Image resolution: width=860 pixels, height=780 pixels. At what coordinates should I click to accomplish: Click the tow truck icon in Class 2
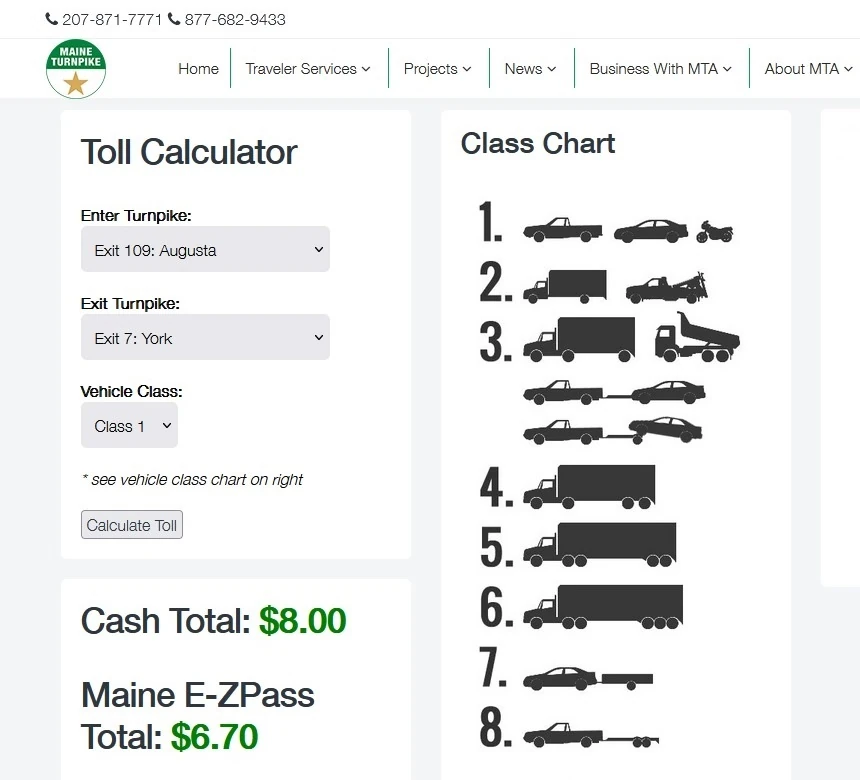(668, 287)
